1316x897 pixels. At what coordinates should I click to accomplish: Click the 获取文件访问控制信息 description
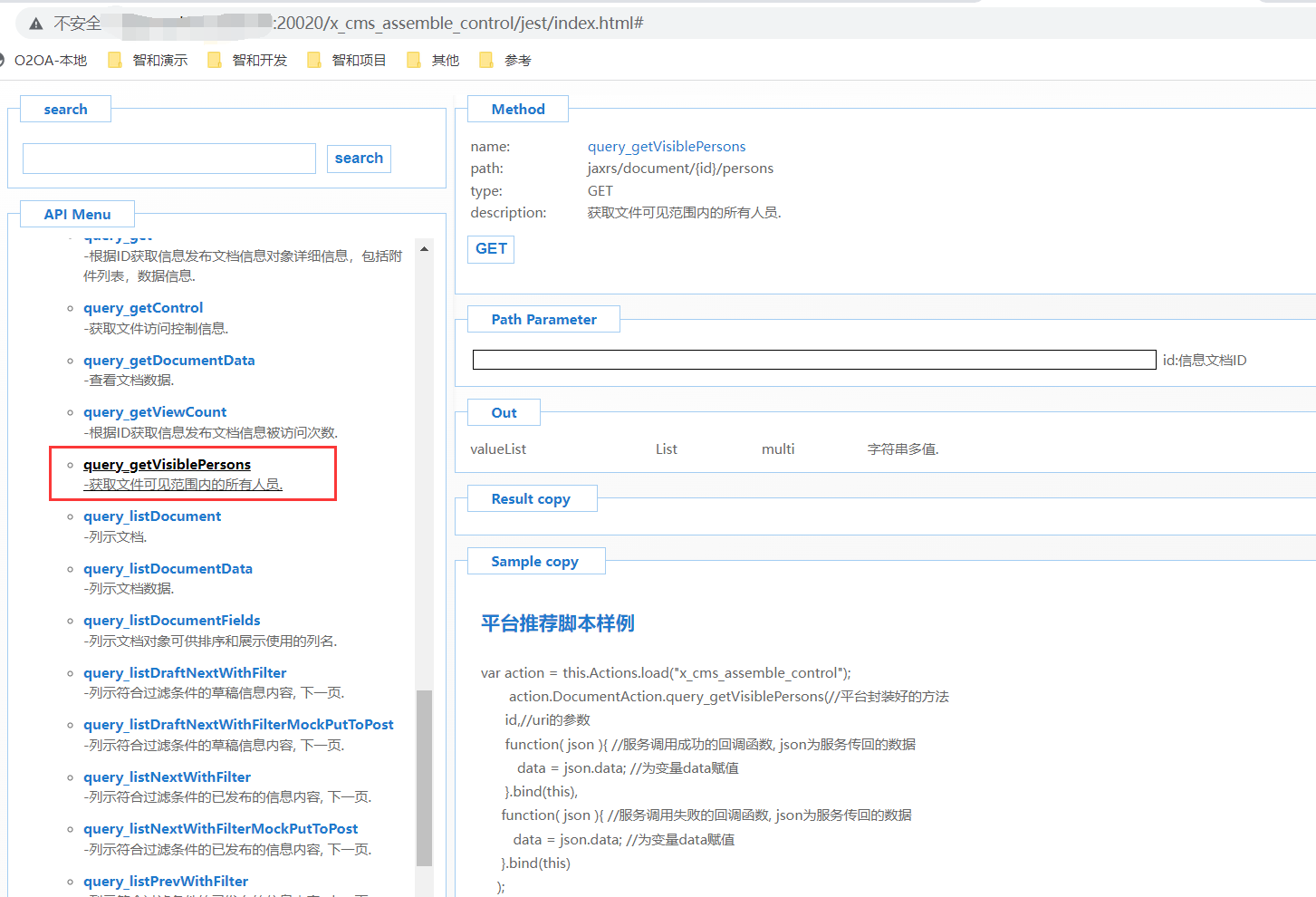(156, 329)
